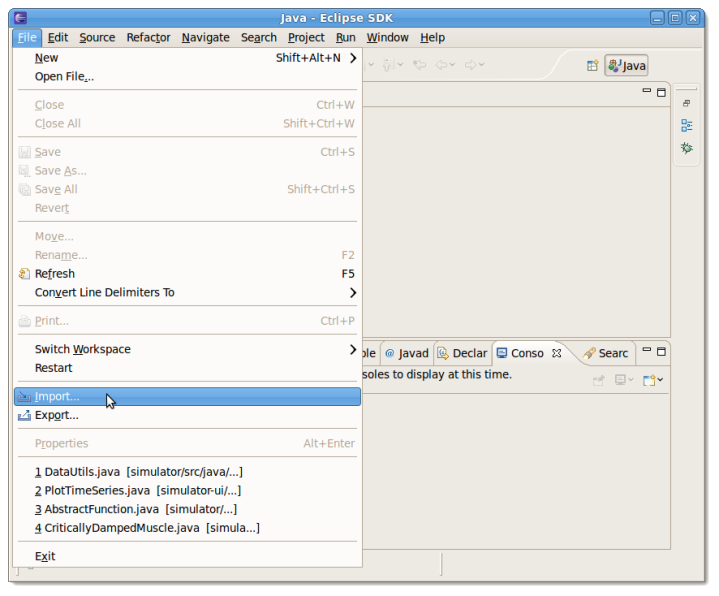719x596 pixels.
Task: Open the Run menu
Action: (346, 38)
